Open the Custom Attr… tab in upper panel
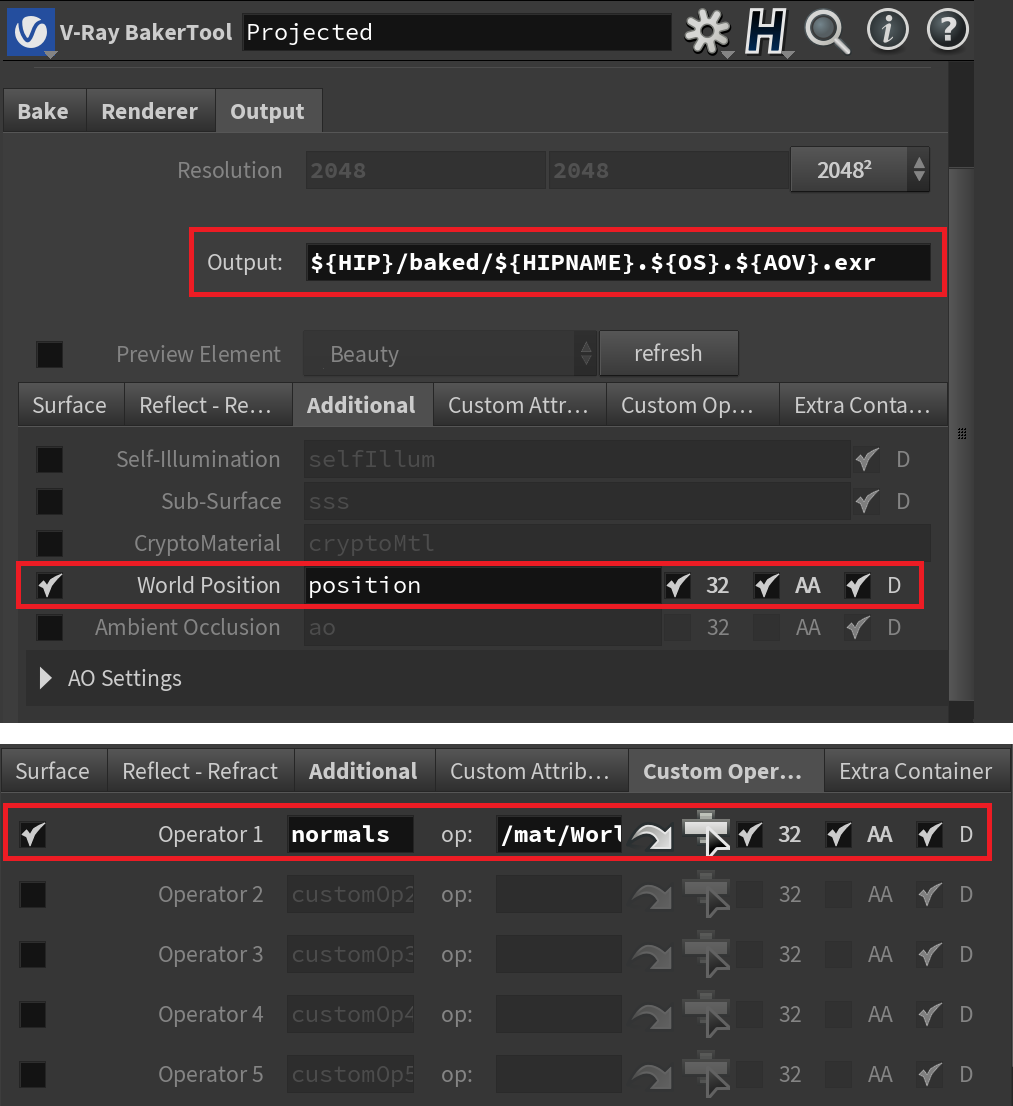 click(518, 405)
